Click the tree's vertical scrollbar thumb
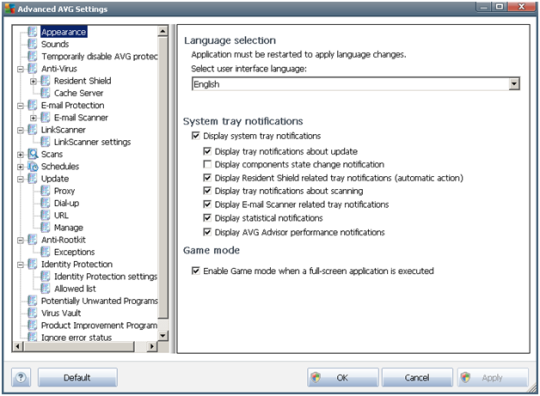Image resolution: width=540 pixels, height=396 pixels. tap(163, 178)
